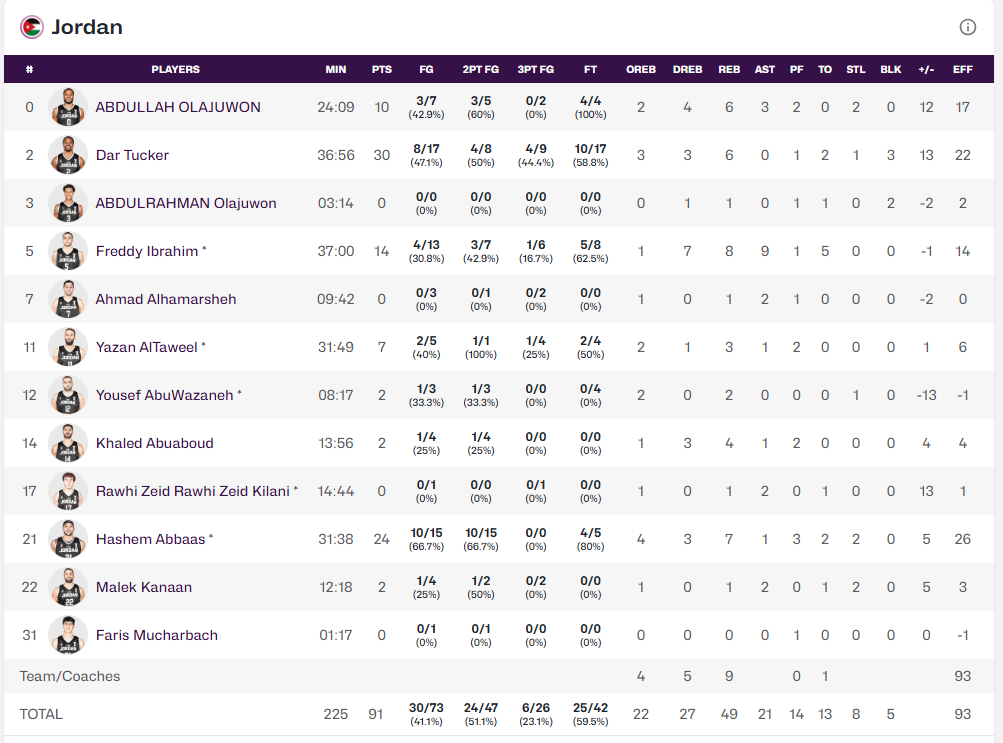Click the info icon beside Jordan header
The image size is (1003, 743).
click(967, 27)
